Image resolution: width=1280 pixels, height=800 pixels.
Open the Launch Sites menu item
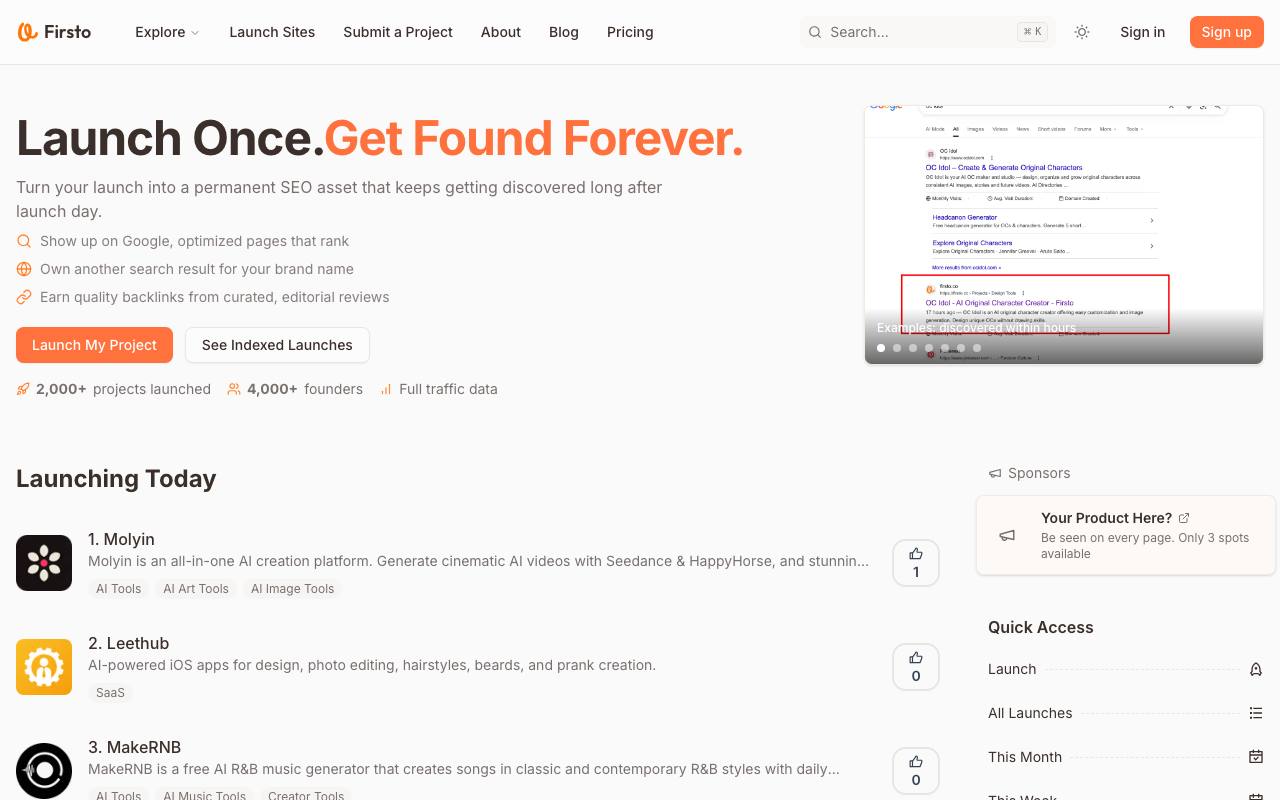[272, 32]
